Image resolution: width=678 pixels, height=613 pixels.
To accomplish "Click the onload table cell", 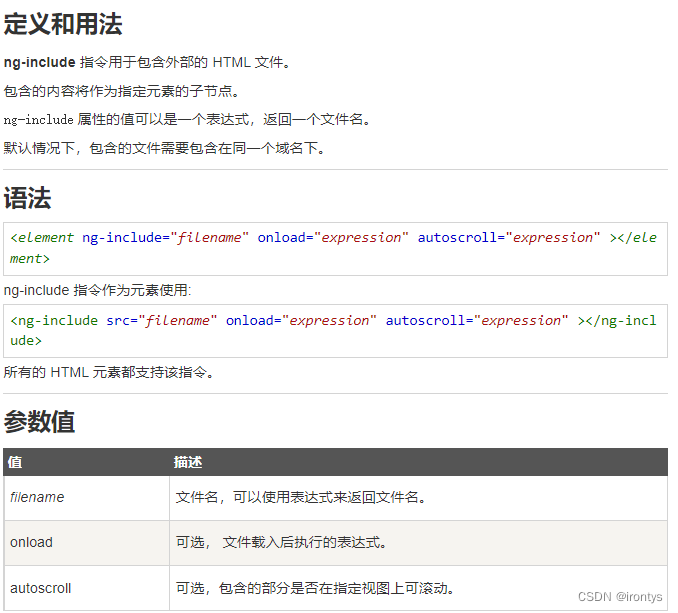I will tap(86, 543).
